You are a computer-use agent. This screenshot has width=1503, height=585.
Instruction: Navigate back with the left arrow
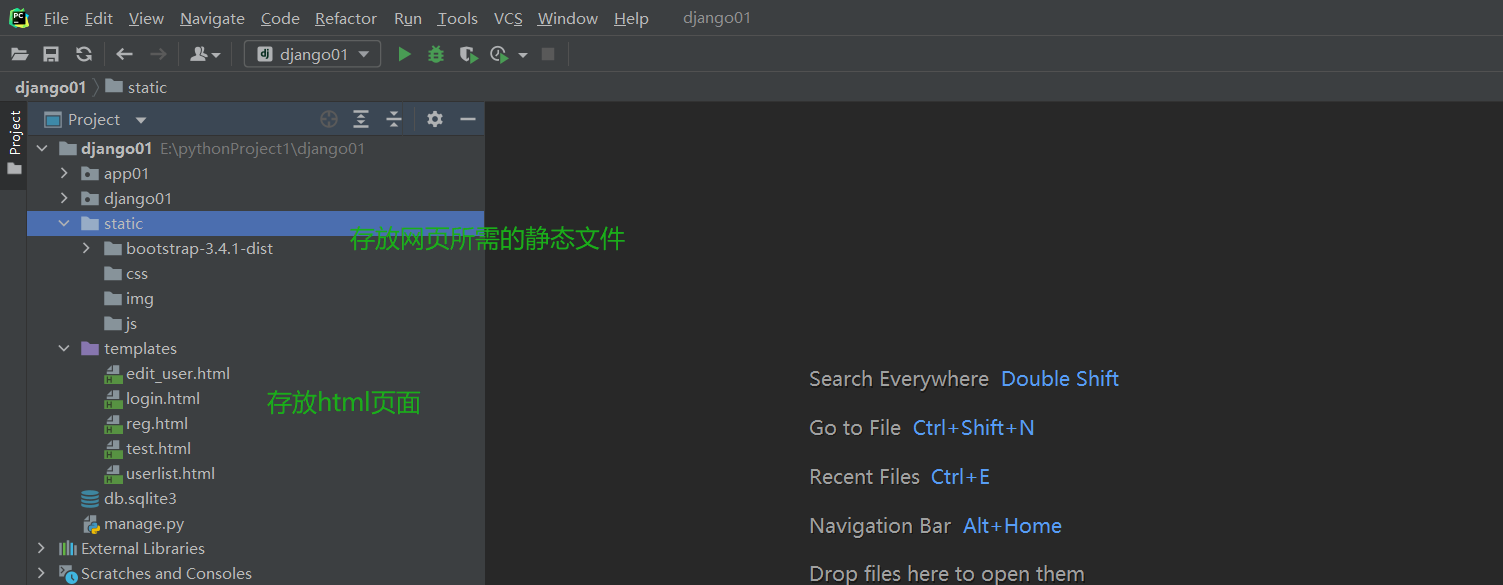coord(124,54)
